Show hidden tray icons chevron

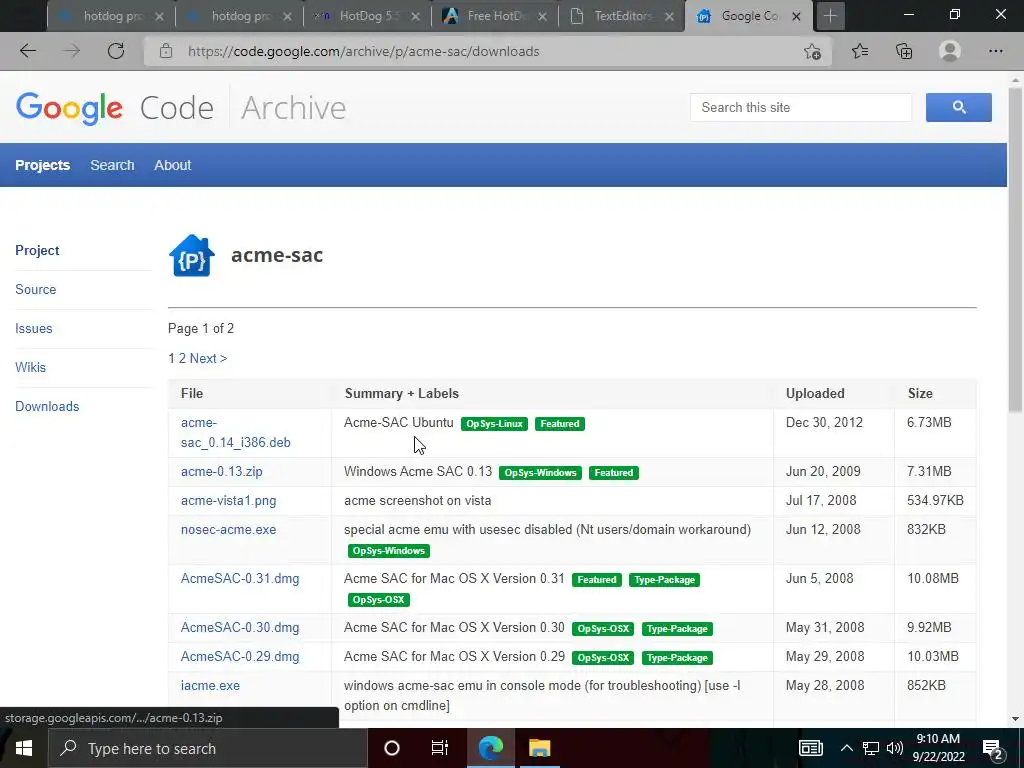pyautogui.click(x=846, y=748)
